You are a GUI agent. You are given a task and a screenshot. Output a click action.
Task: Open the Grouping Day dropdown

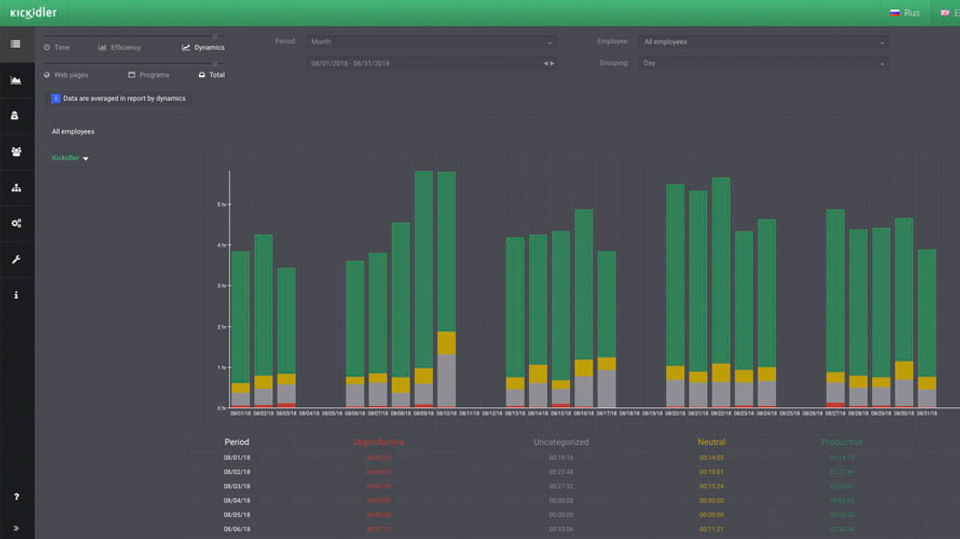click(763, 63)
